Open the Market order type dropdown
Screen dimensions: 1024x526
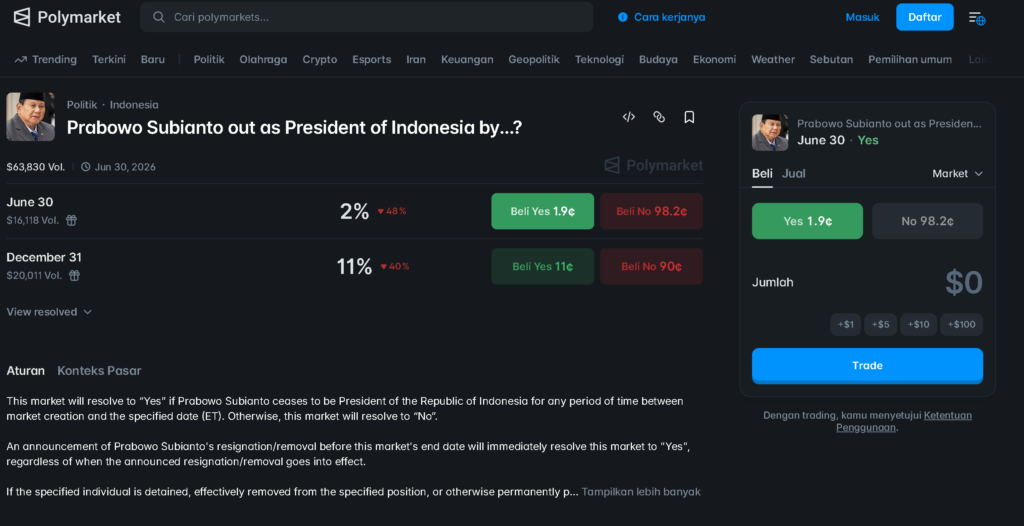(x=957, y=174)
